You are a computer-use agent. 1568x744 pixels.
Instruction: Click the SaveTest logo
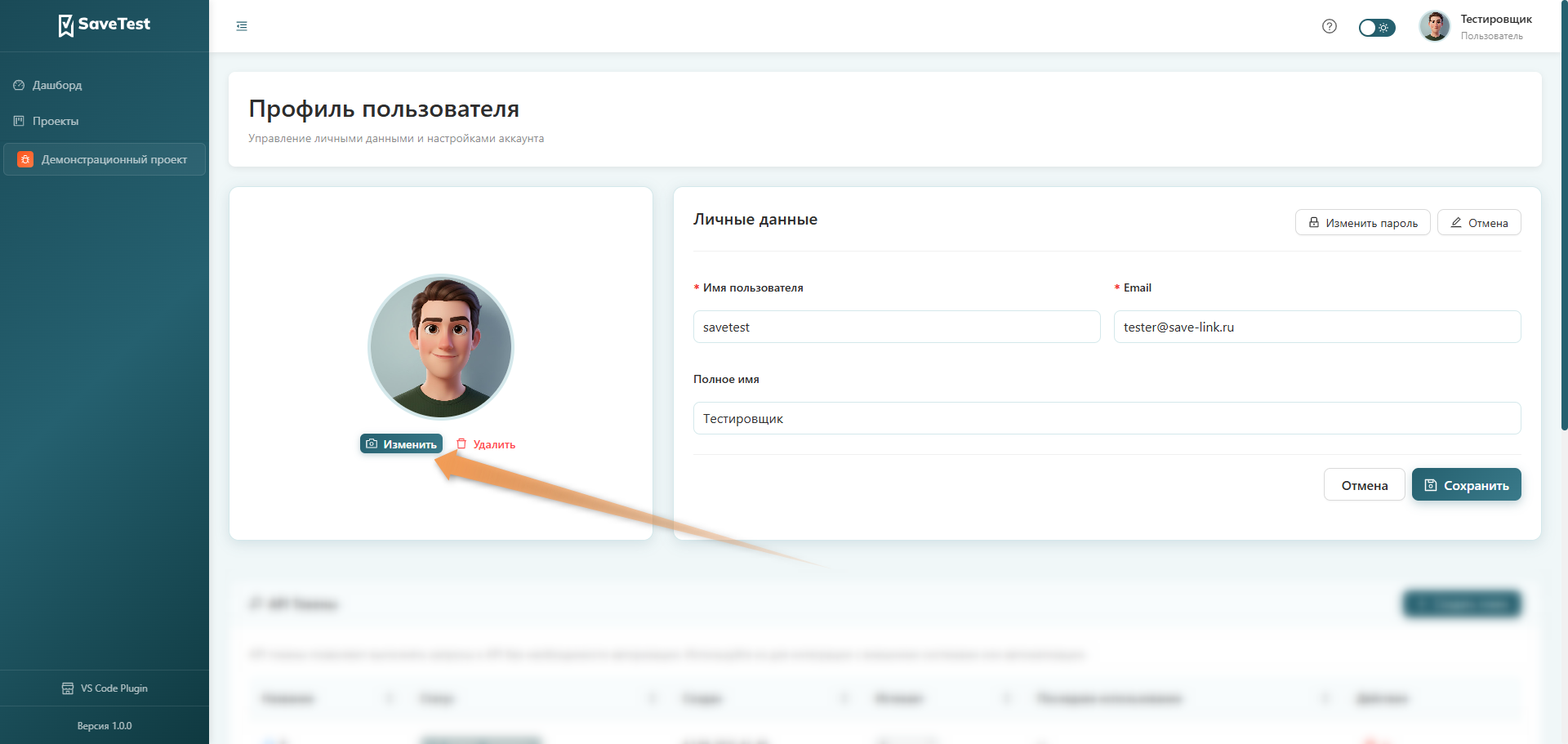pos(104,25)
